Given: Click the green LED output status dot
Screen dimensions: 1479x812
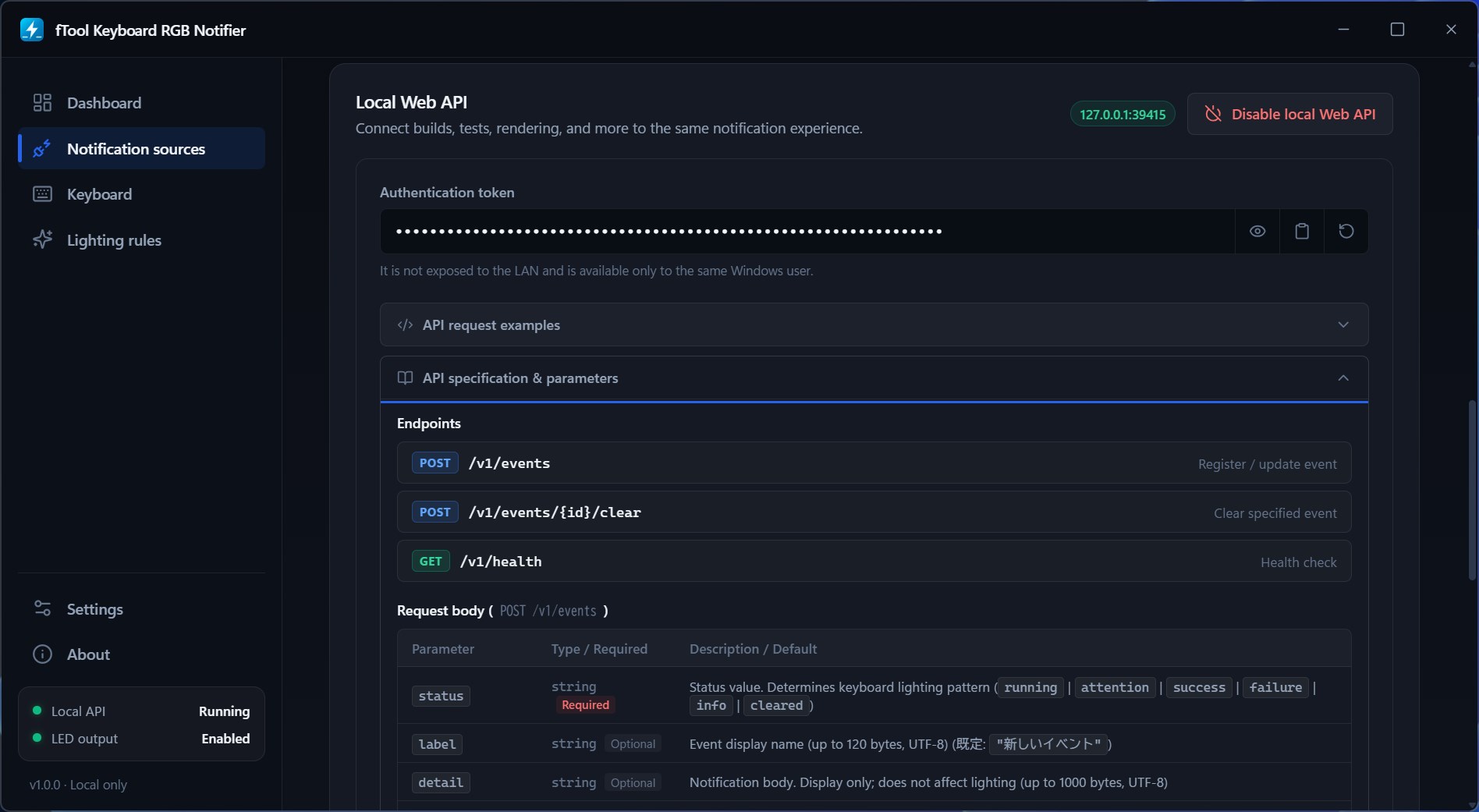Looking at the screenshot, I should pyautogui.click(x=37, y=737).
